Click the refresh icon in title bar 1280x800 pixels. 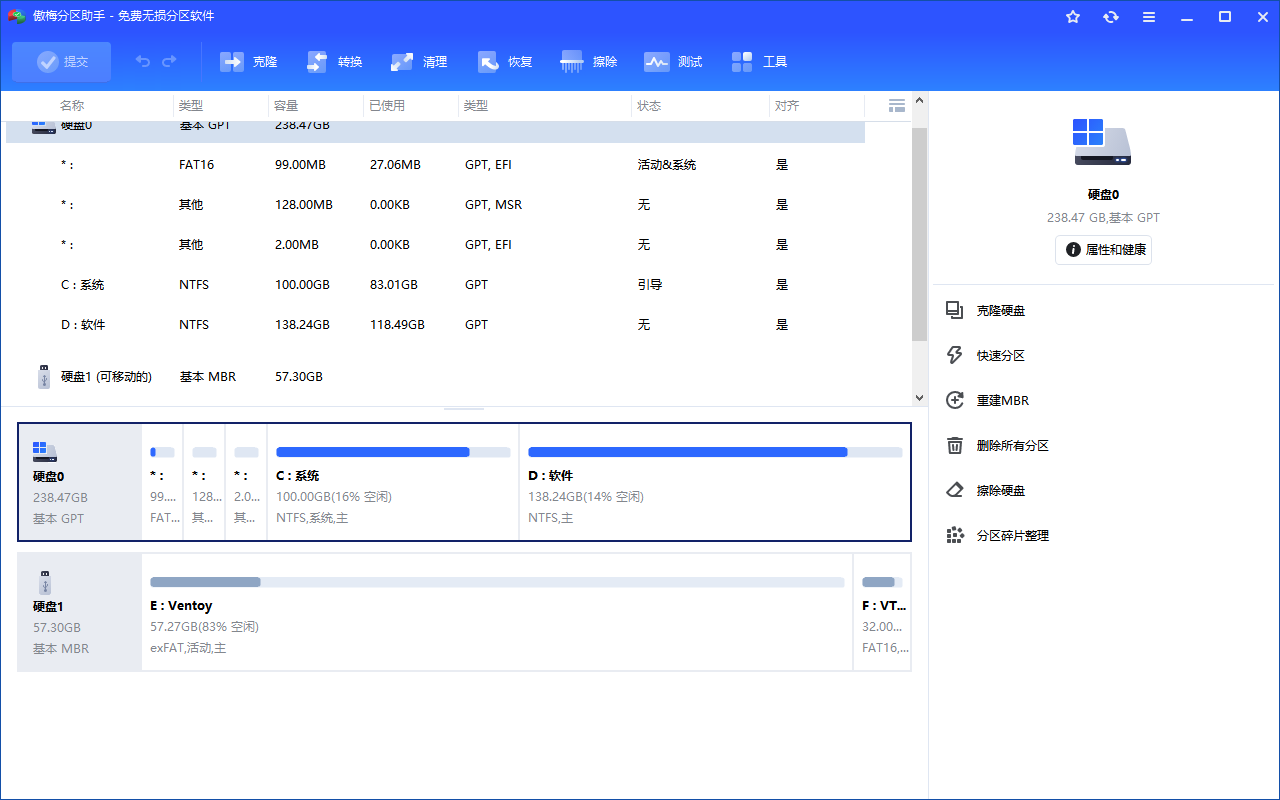pyautogui.click(x=1111, y=17)
